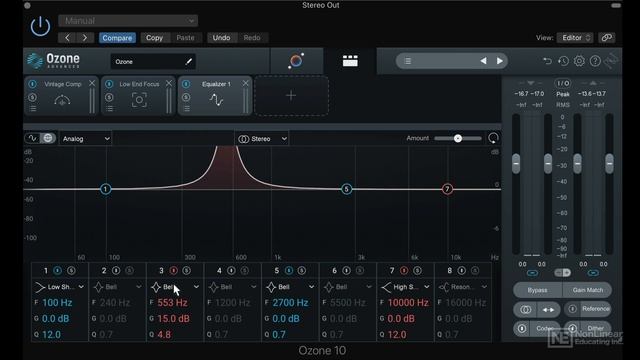Select EQ node 7 on the graph
The image size is (640, 360).
pyautogui.click(x=447, y=189)
